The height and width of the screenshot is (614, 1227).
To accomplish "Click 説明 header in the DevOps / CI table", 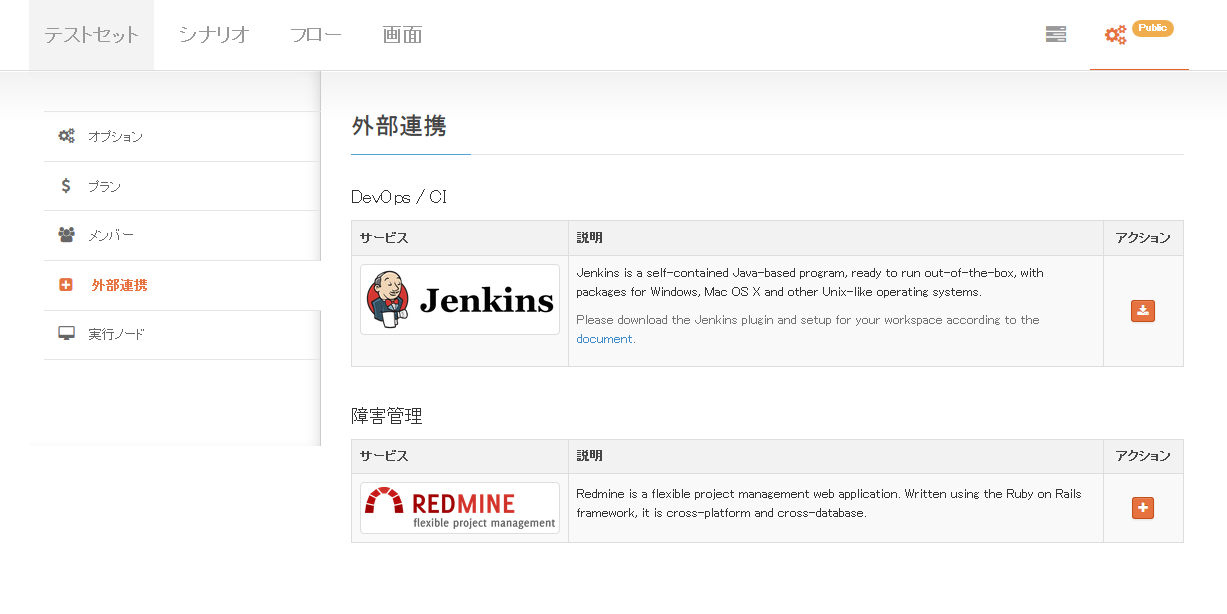I will coord(590,238).
